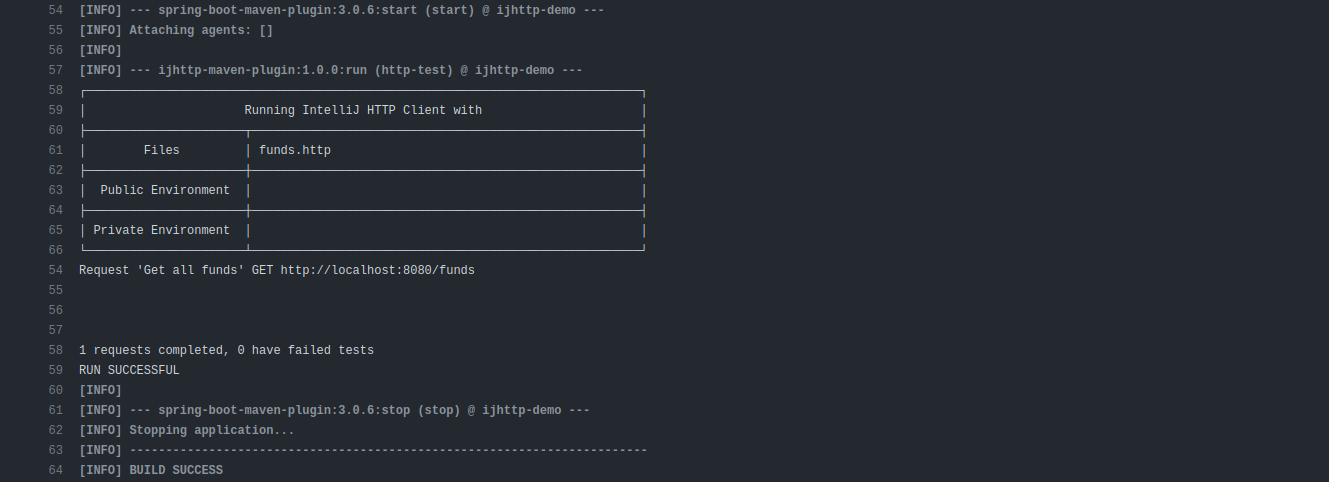Click line number 64 beside BUILD SUCCESS
This screenshot has height=482, width=1329.
coord(56,470)
